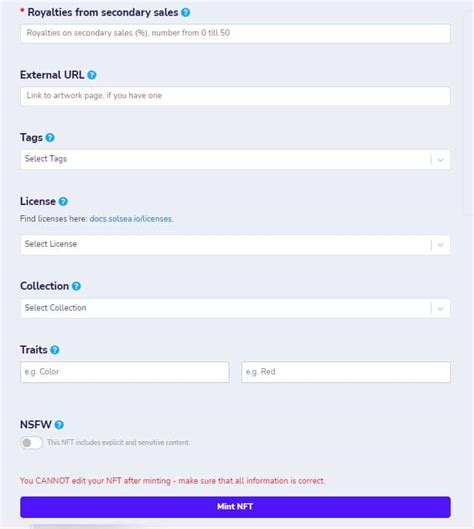Open the External URL help tooltip icon
Image resolution: width=474 pixels, height=529 pixels.
[x=92, y=75]
